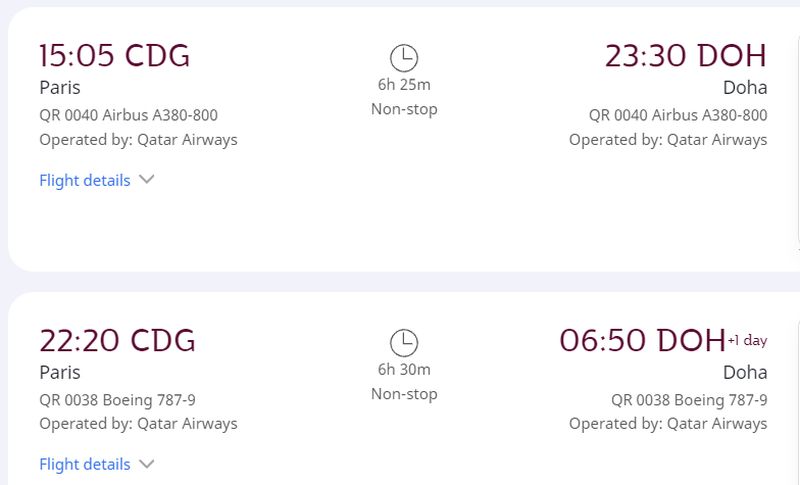This screenshot has width=800, height=485.
Task: Click chevron next to second Flight details
Action: coord(146,464)
